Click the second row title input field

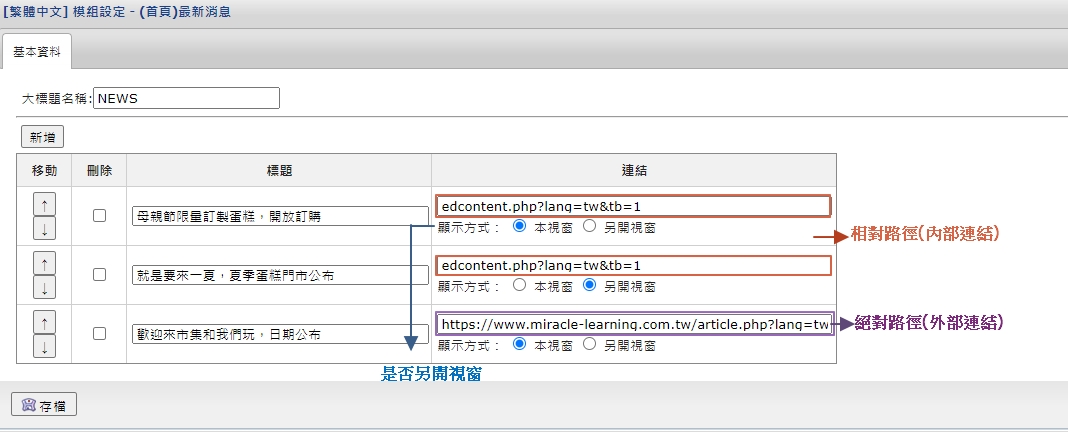coord(279,275)
